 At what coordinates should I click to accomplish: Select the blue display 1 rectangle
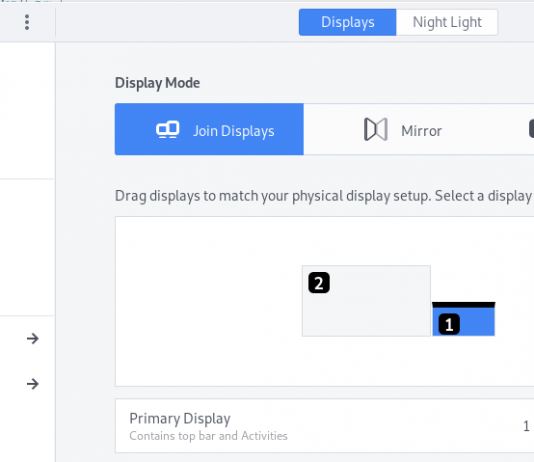[464, 319]
